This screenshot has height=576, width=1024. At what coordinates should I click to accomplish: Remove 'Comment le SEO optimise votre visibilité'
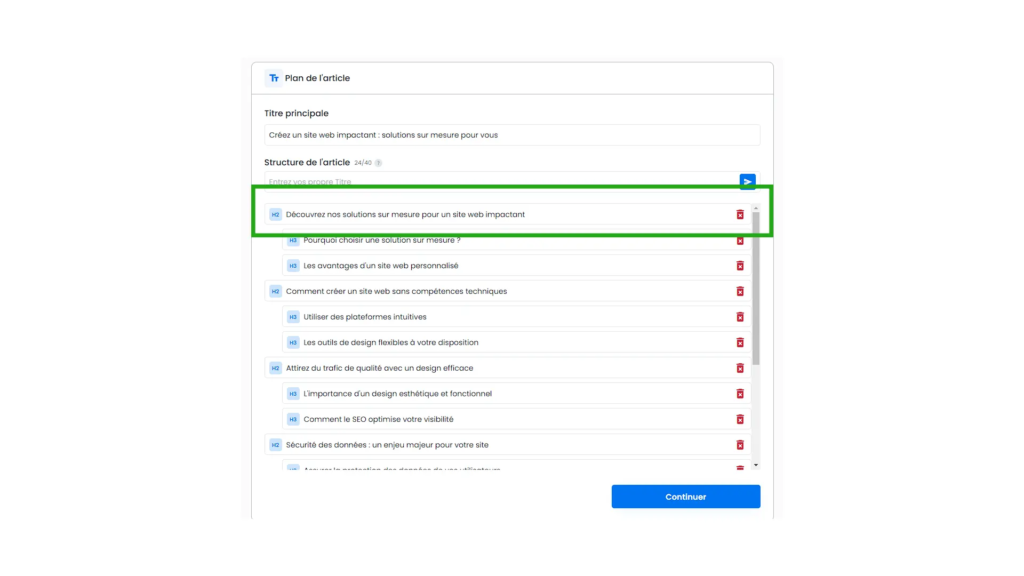pos(740,419)
